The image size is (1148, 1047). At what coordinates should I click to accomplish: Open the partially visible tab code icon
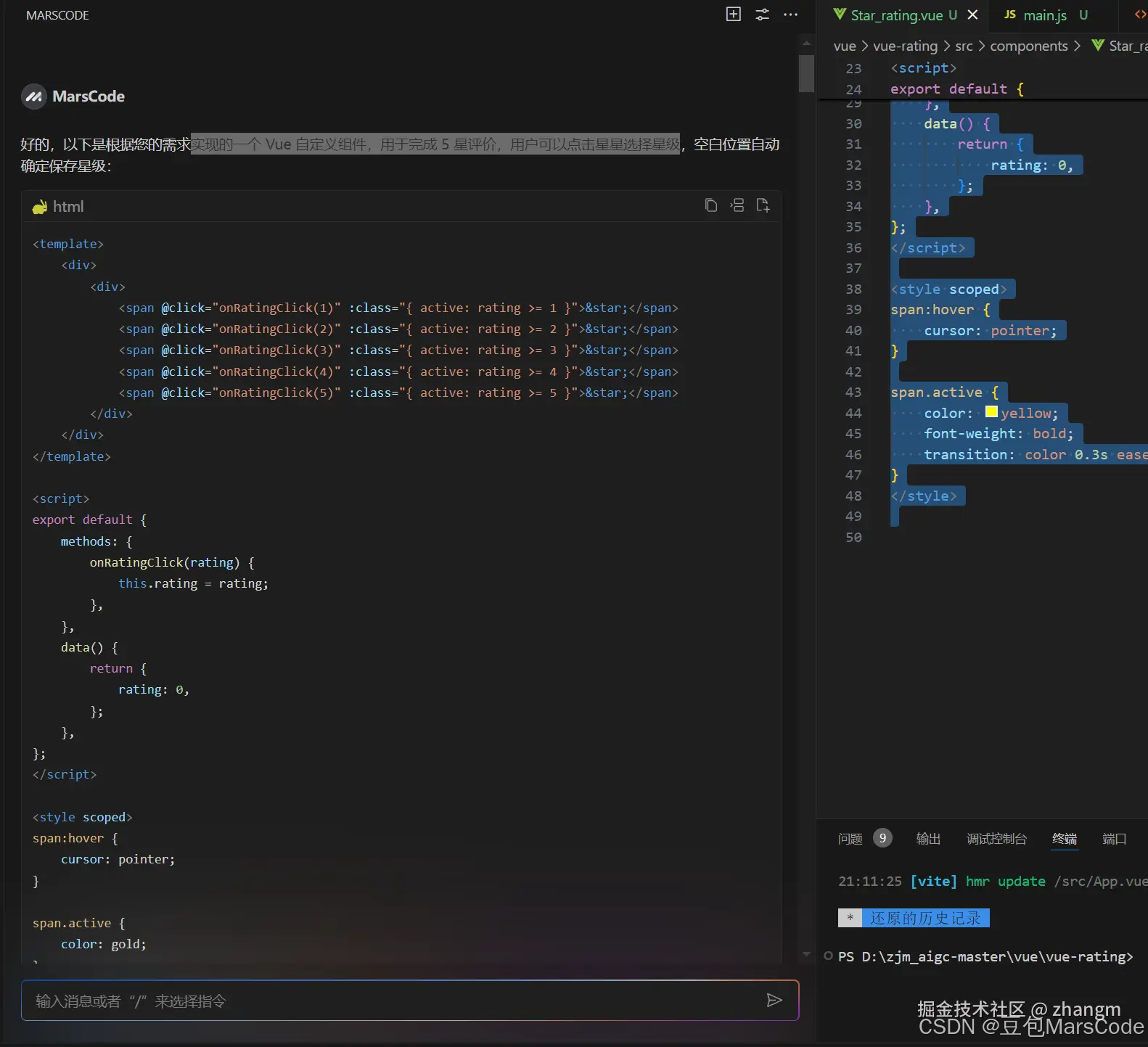[1141, 15]
